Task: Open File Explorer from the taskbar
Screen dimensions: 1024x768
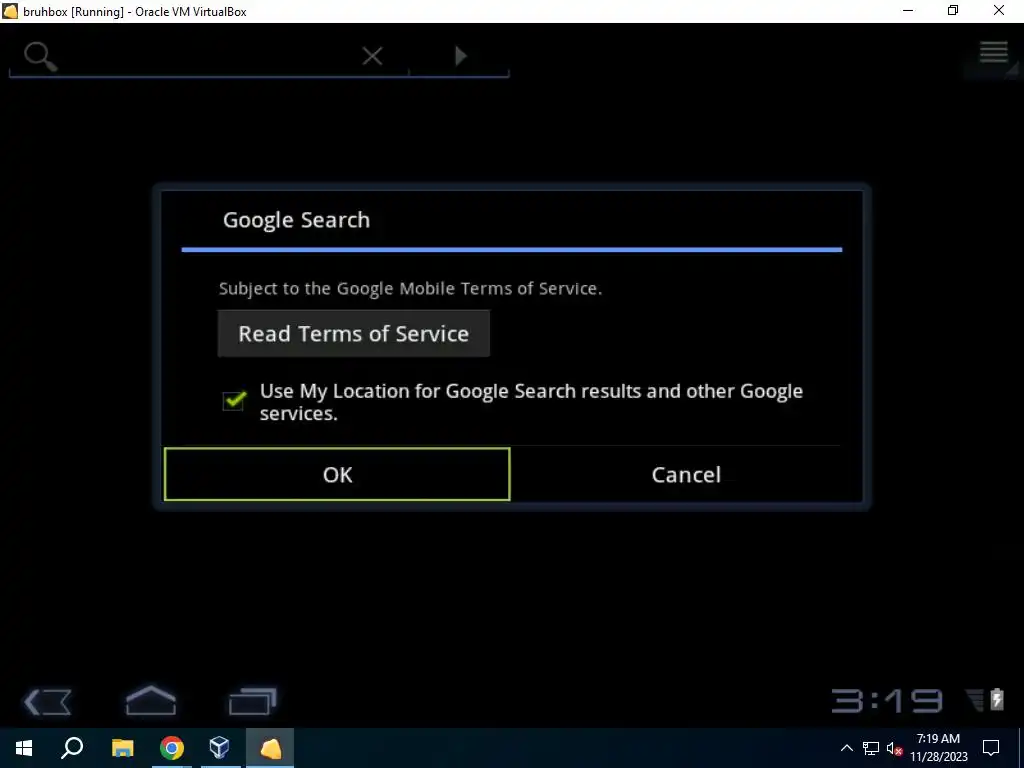Action: [x=122, y=748]
